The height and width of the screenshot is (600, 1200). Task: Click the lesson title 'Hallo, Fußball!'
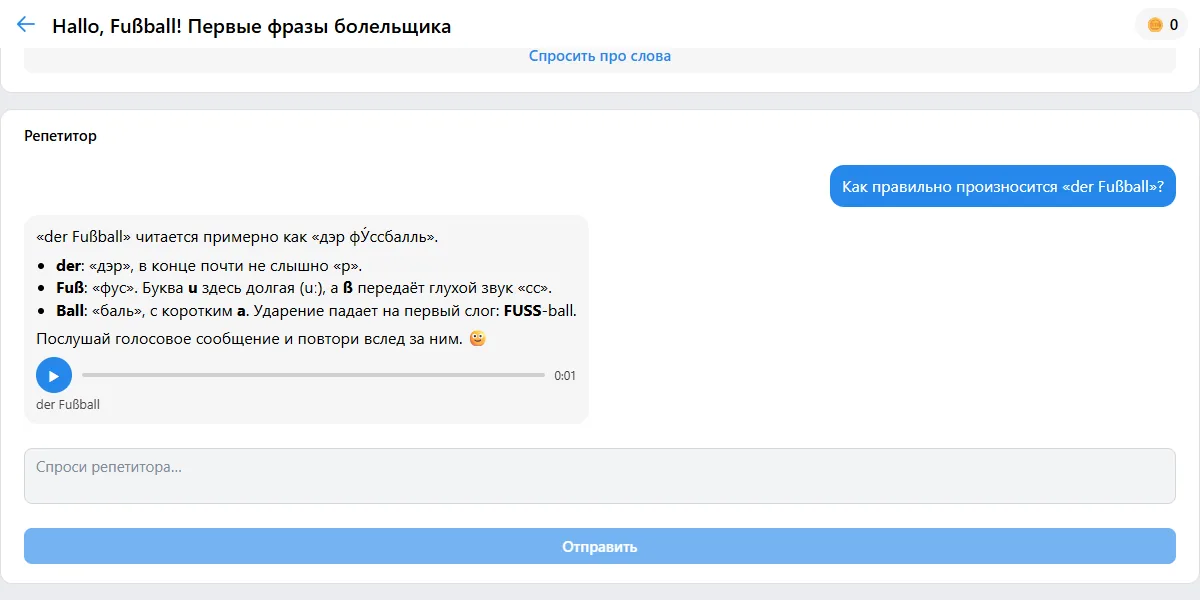click(x=251, y=26)
